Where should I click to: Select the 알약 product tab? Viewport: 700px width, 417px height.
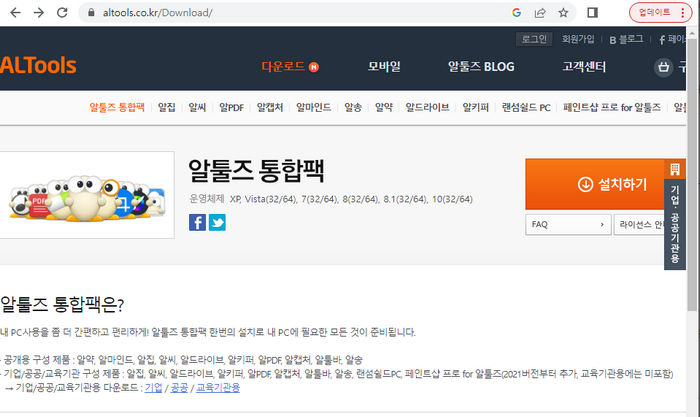pos(383,107)
